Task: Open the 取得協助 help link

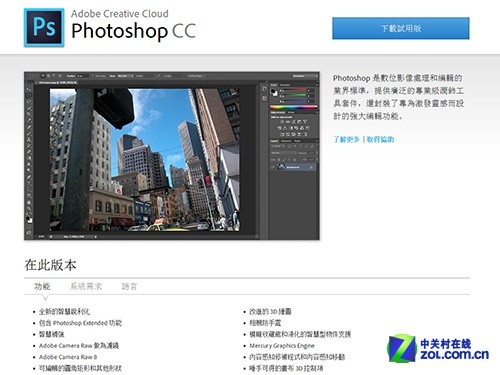Action: pos(380,139)
